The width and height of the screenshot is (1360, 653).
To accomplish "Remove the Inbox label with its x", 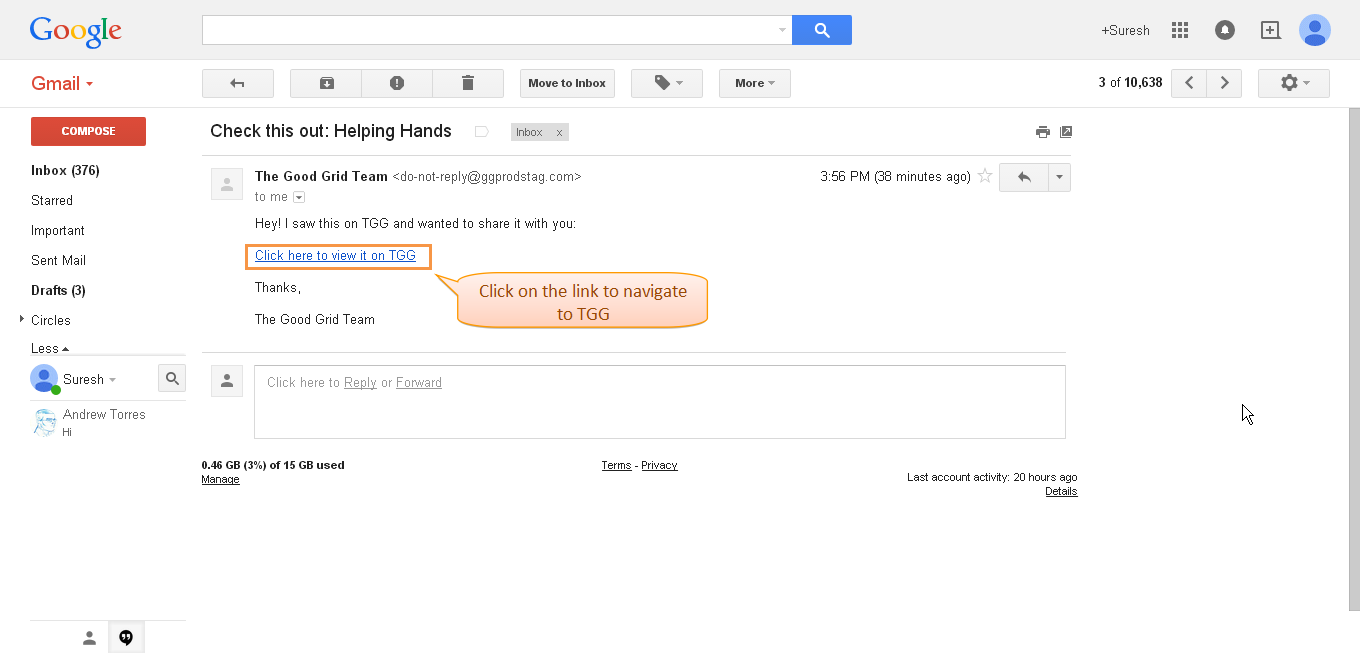I will coord(559,132).
